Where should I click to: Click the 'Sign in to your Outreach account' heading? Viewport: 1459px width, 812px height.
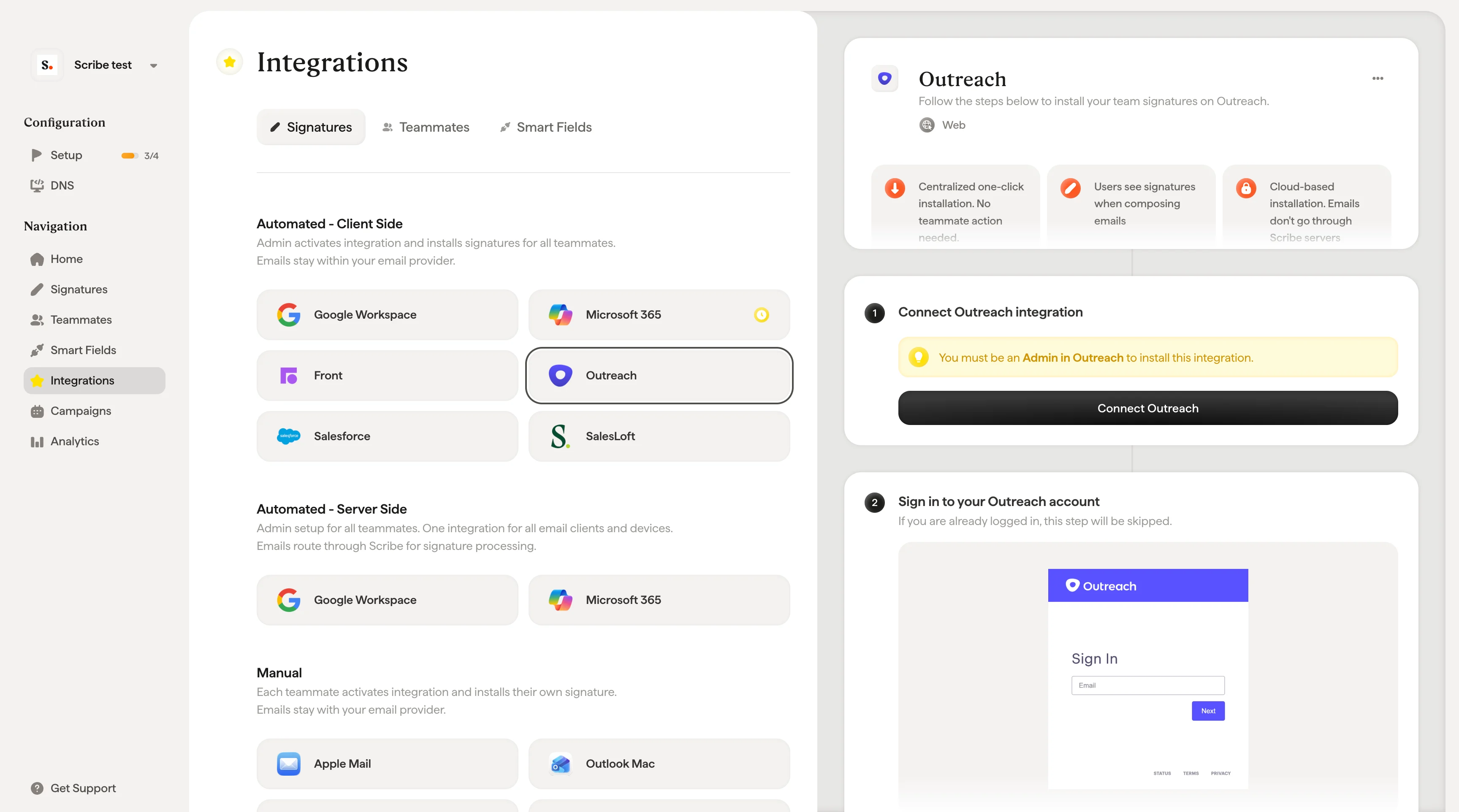998,502
